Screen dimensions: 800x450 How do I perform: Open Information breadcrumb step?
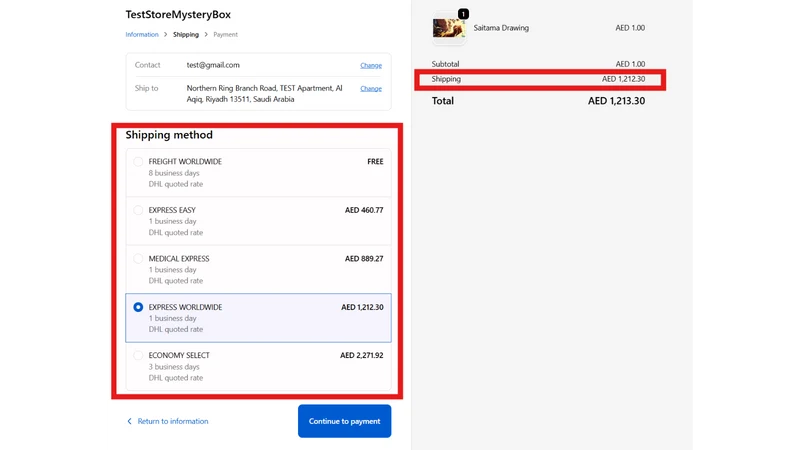coord(142,35)
